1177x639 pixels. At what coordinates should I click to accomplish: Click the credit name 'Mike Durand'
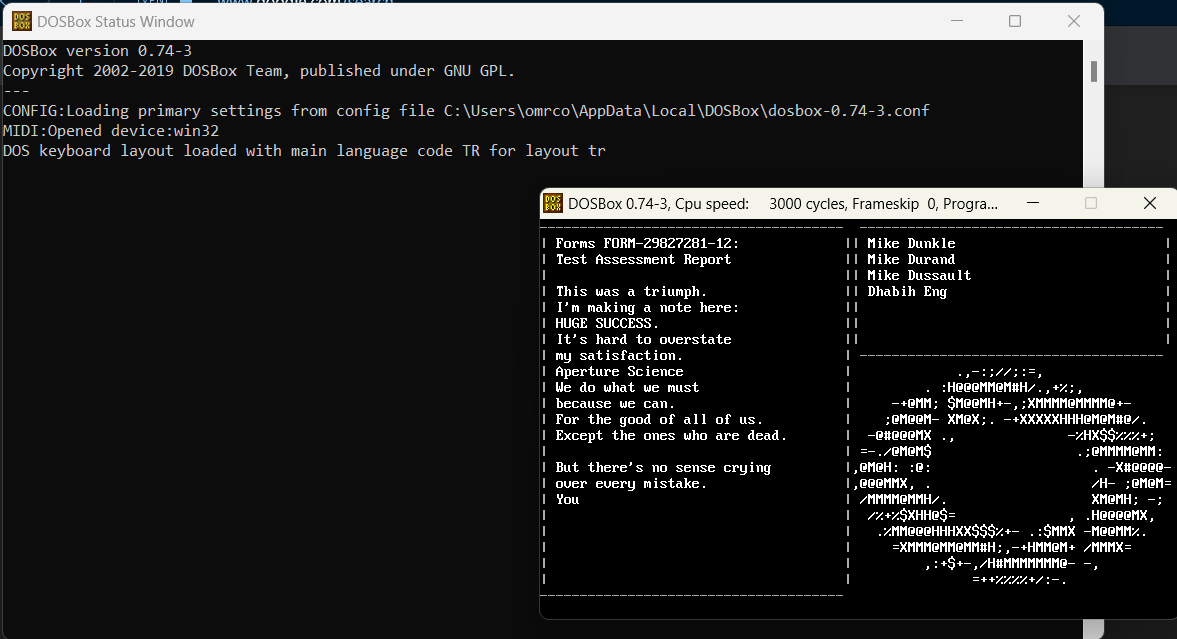(911, 259)
